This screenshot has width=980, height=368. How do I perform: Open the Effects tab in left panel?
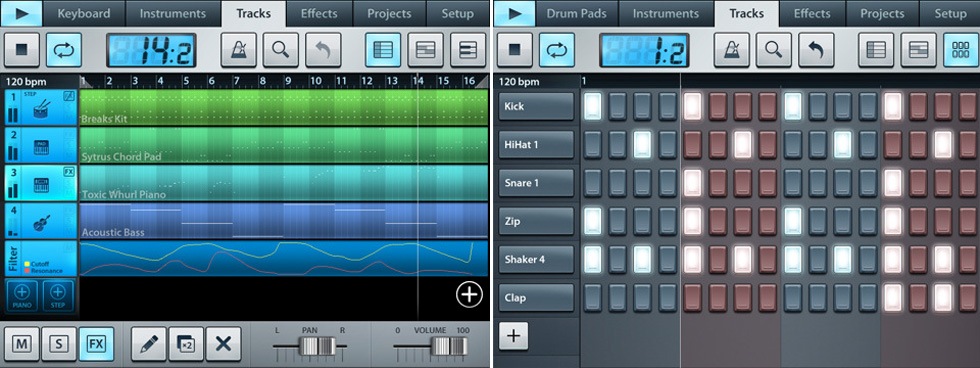coord(319,13)
